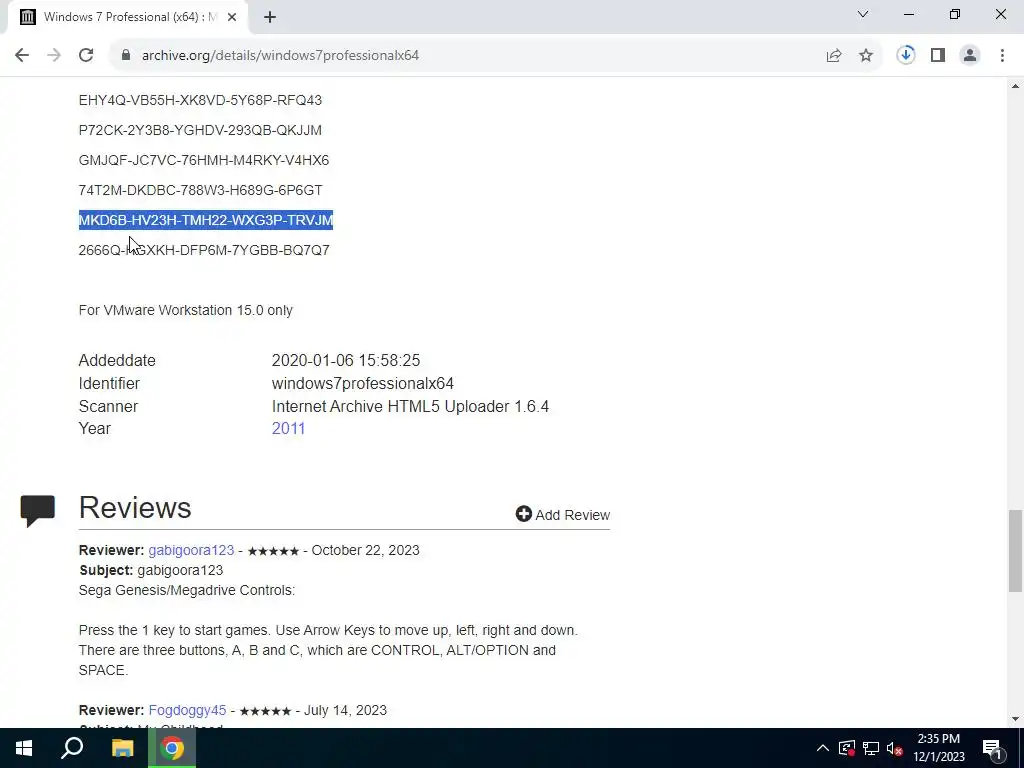This screenshot has width=1024, height=768.
Task: Open the downloads indicator in Chrome
Action: point(906,56)
